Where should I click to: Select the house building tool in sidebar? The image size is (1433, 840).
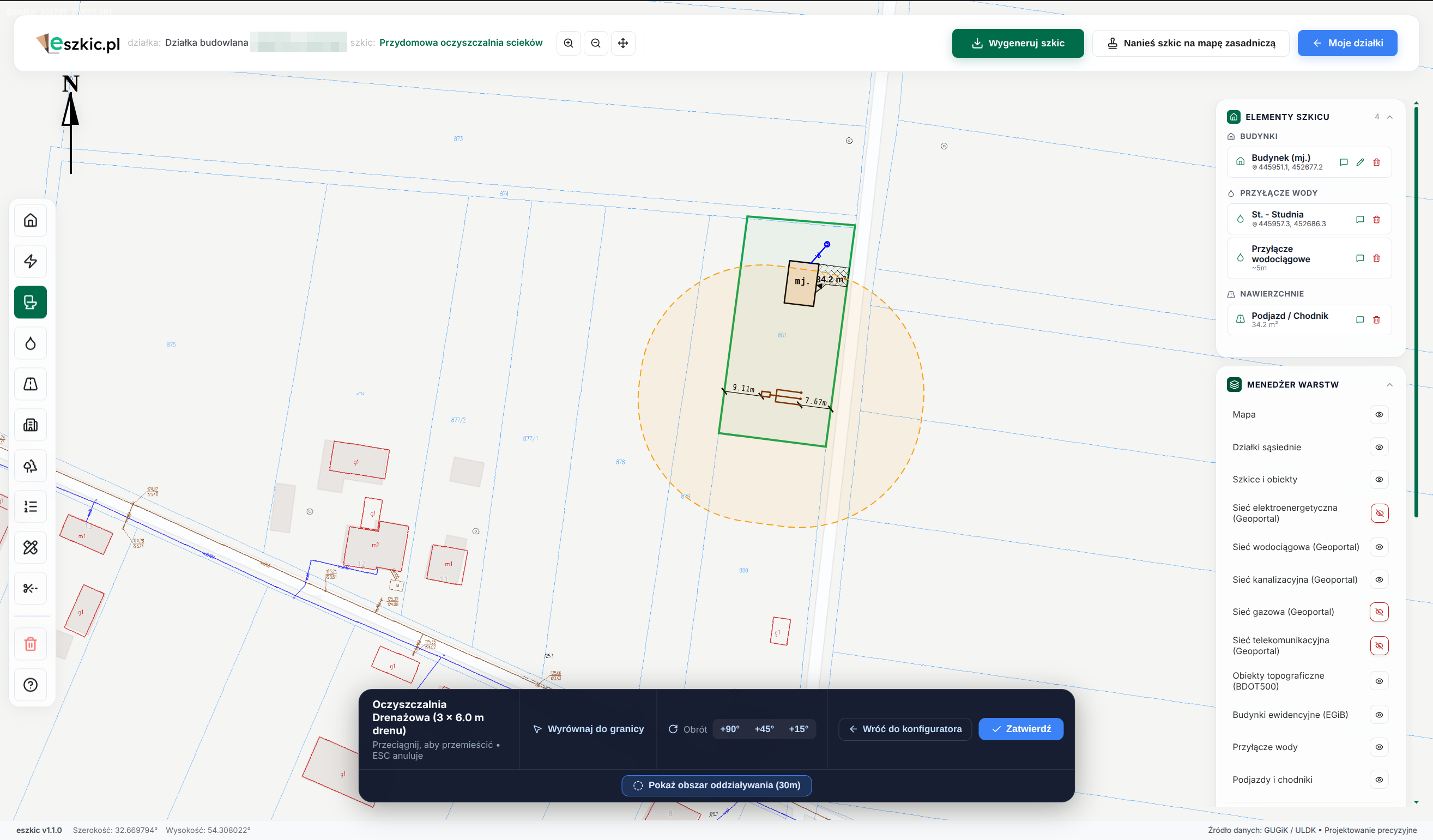[x=30, y=221]
